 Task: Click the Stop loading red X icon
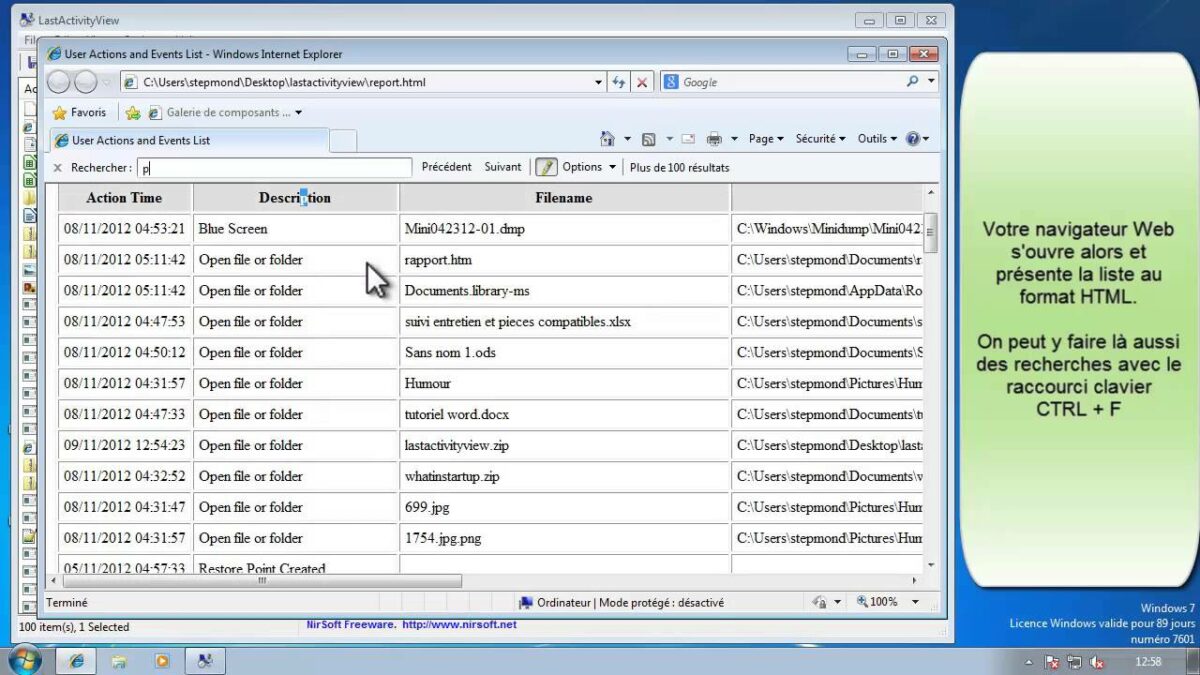(x=642, y=82)
